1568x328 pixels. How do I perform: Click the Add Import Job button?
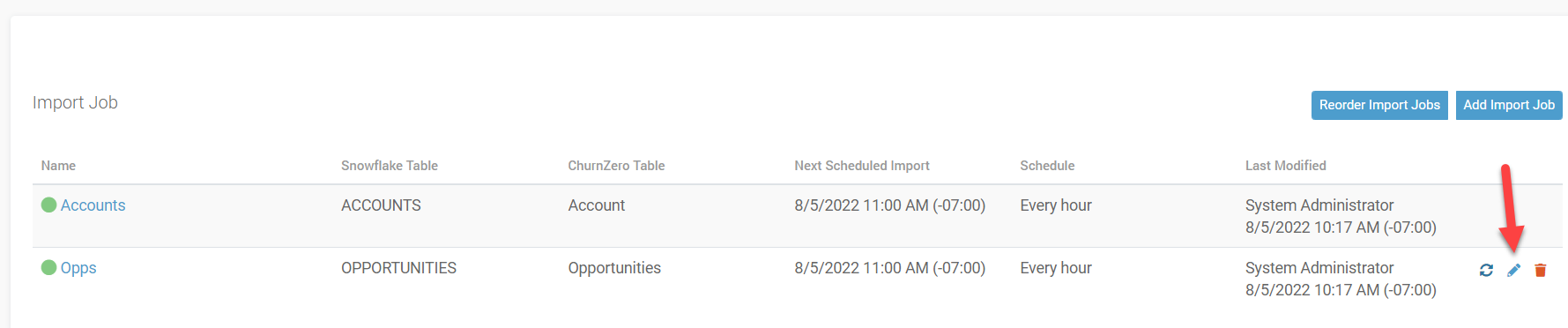[x=1509, y=105]
